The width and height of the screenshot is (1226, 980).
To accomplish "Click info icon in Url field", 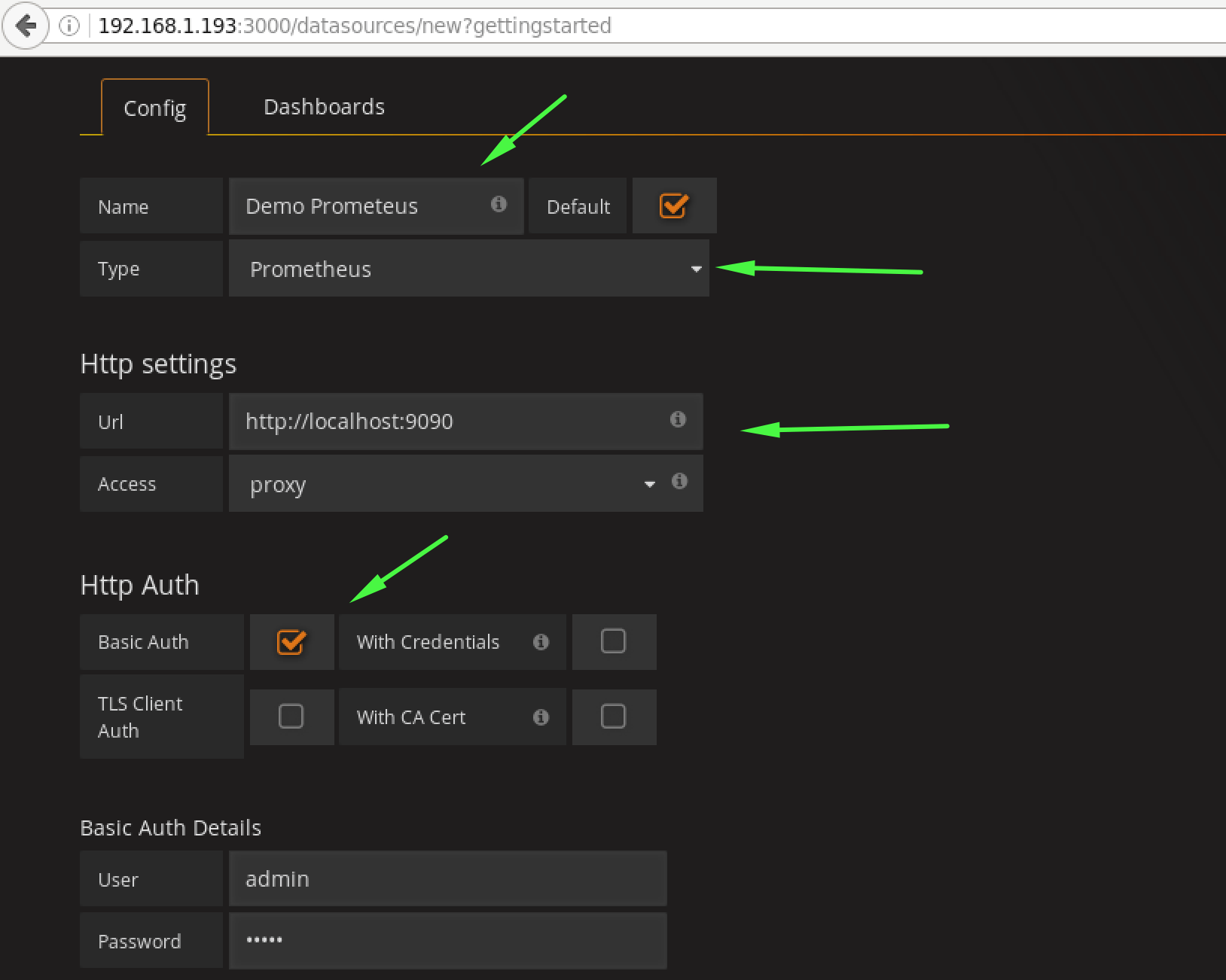I will 678,419.
